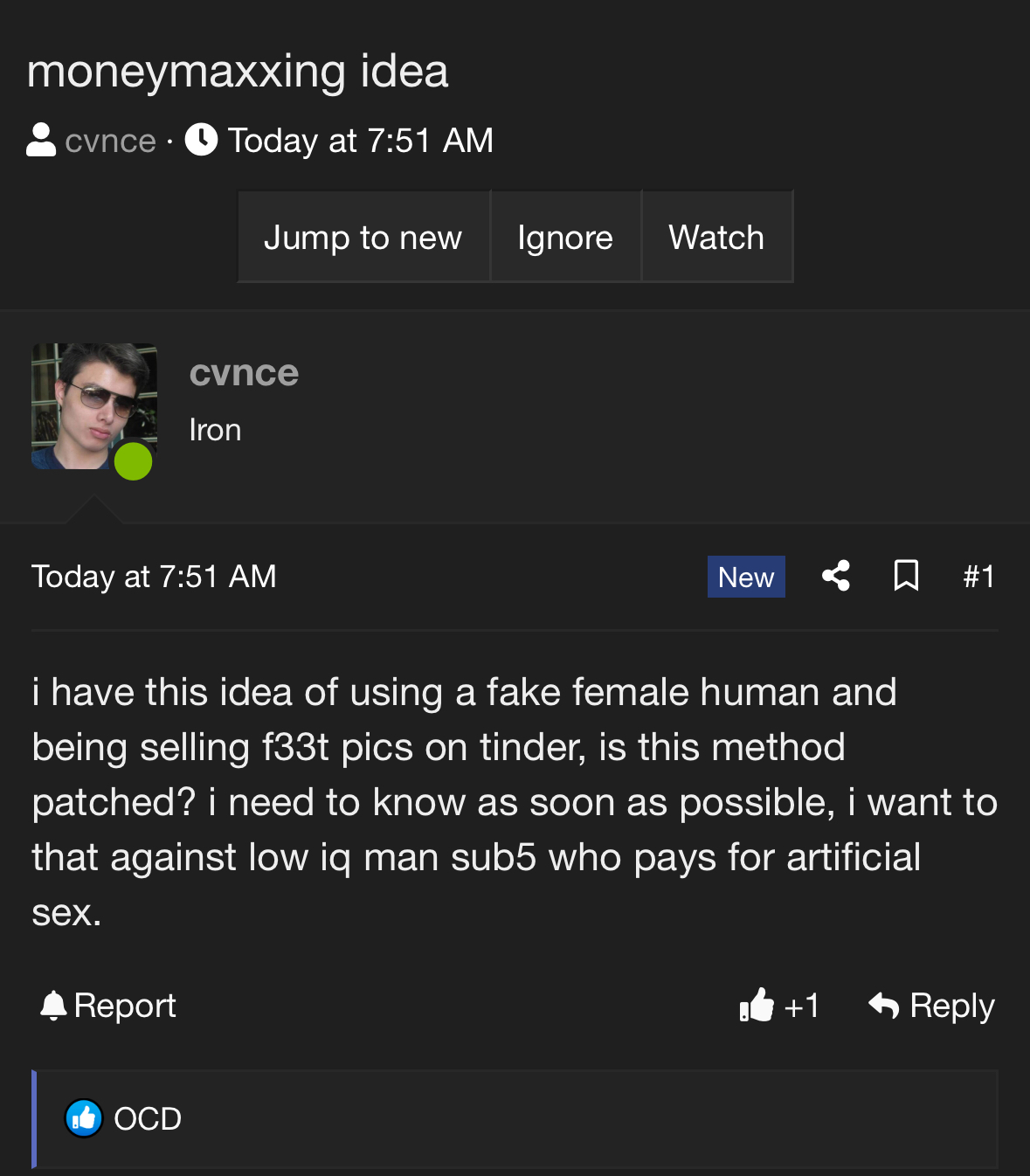Bookmark this post with the bookmark icon
Image resolution: width=1030 pixels, height=1176 pixels.
907,576
